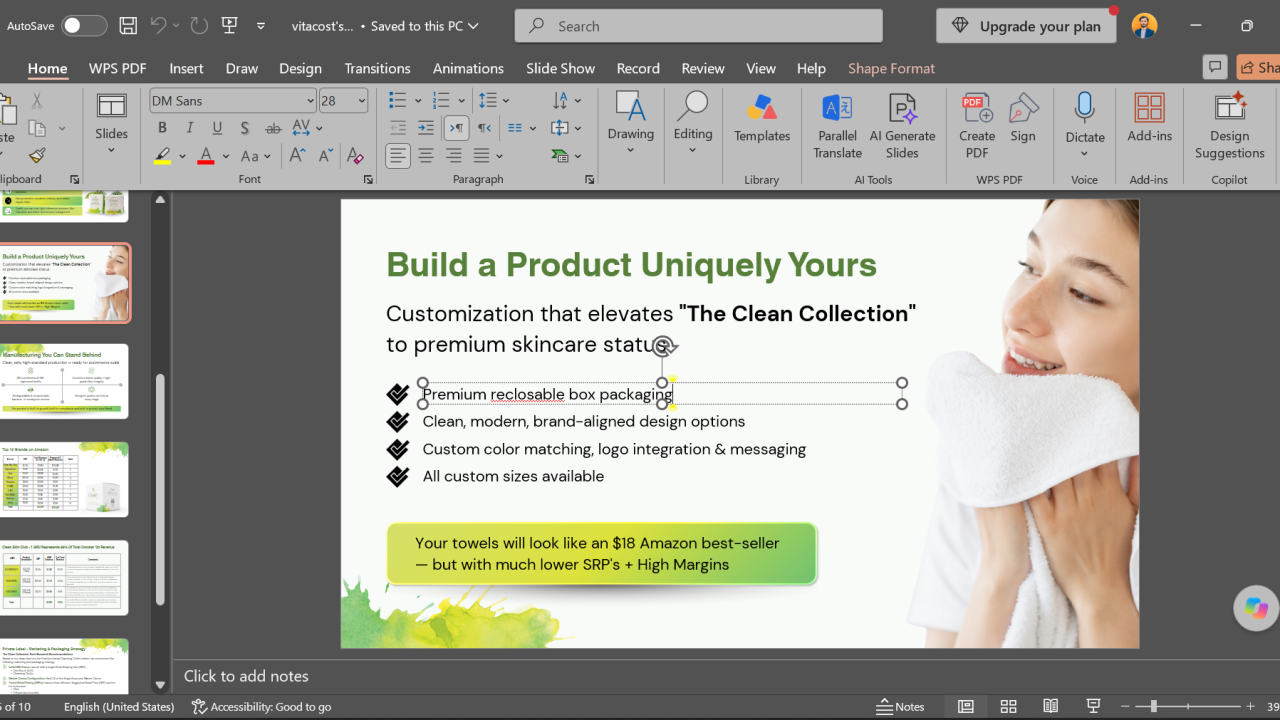Open the font size dropdown
The image size is (1280, 720).
click(362, 101)
